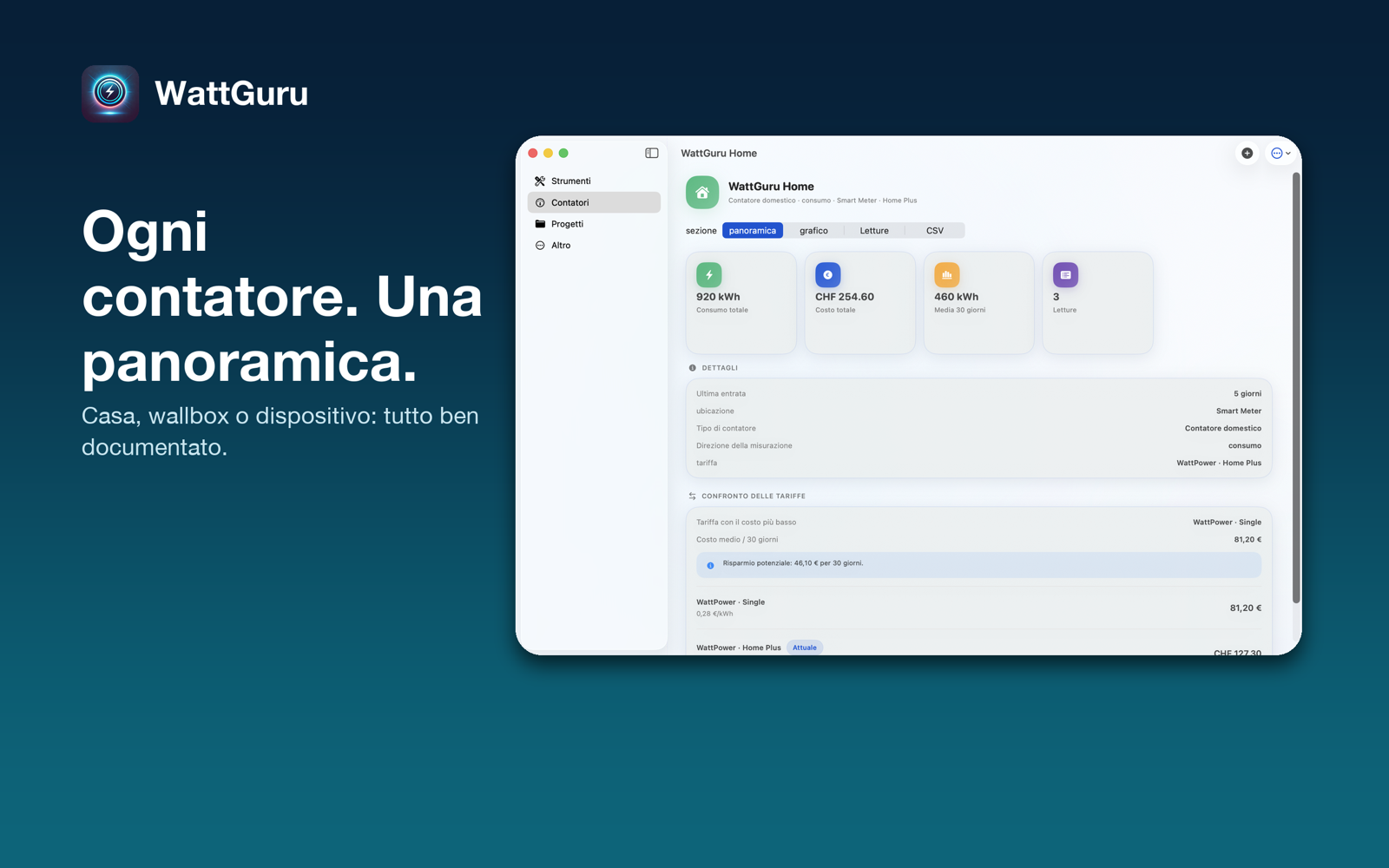Click Tariffa con il costo più basso row
1389x868 pixels.
(978, 523)
